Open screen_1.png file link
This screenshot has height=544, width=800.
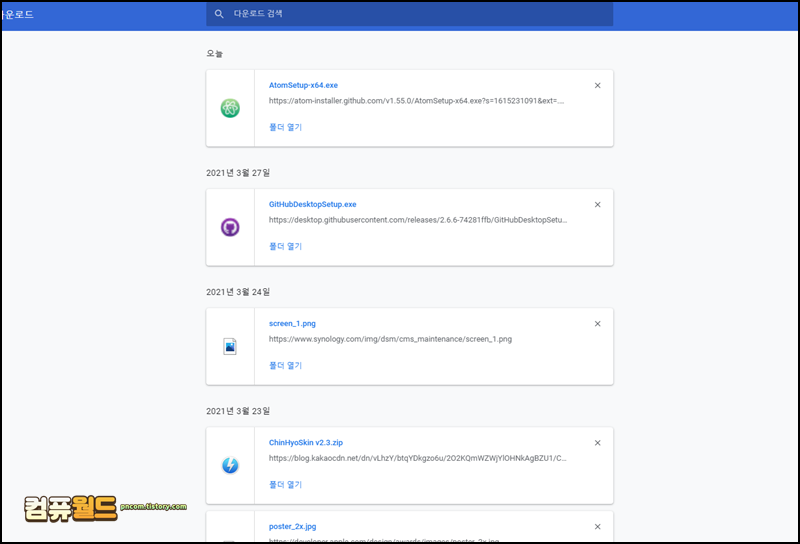pos(292,324)
